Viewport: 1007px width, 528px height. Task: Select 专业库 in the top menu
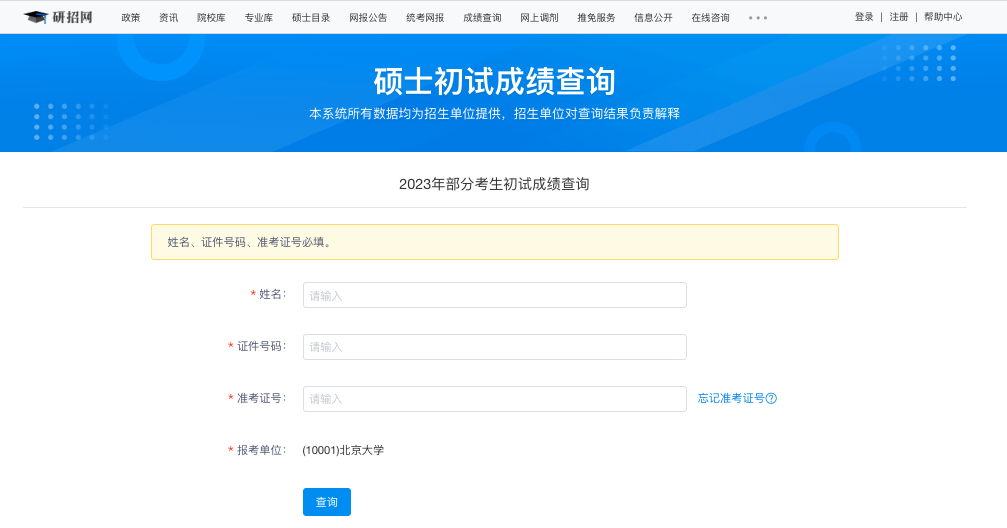[259, 18]
